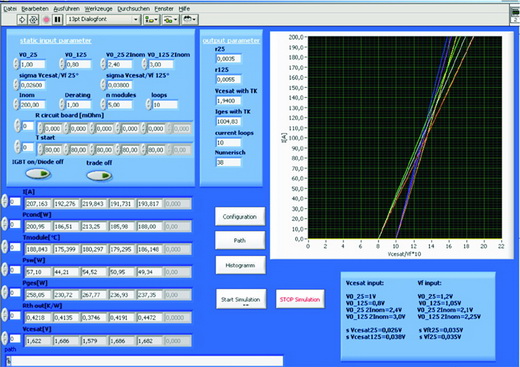Click the Vcesat[V] array index stepper
The width and height of the screenshot is (520, 367).
(5, 339)
